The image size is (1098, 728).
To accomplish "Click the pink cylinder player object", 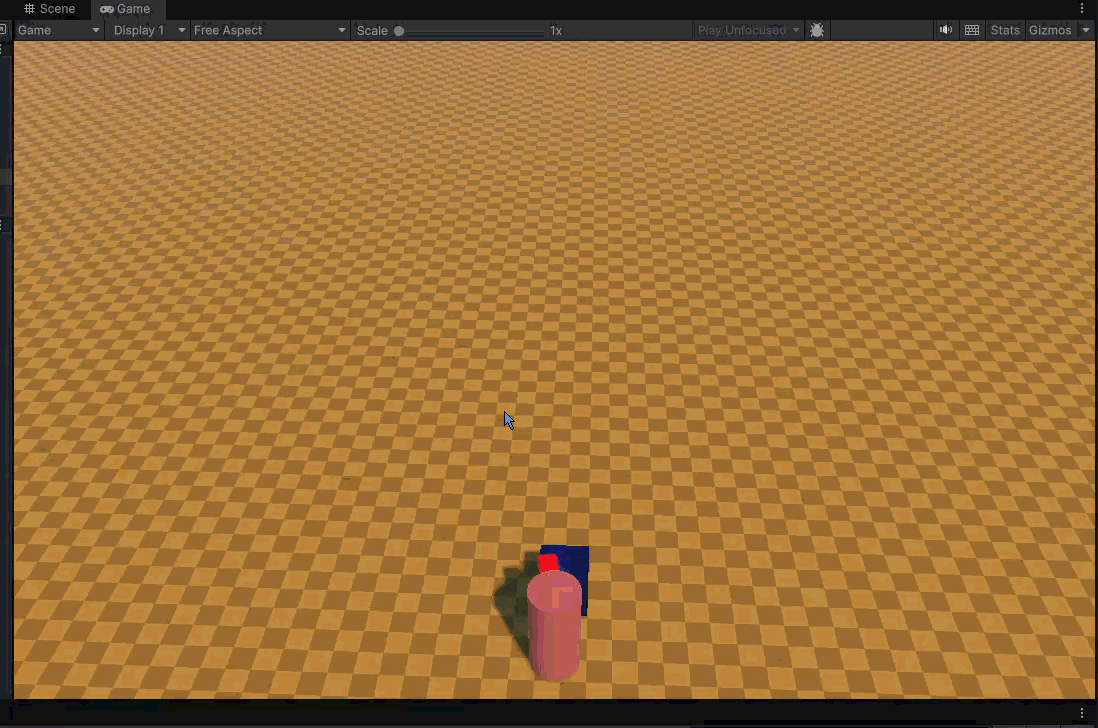I will click(x=554, y=625).
